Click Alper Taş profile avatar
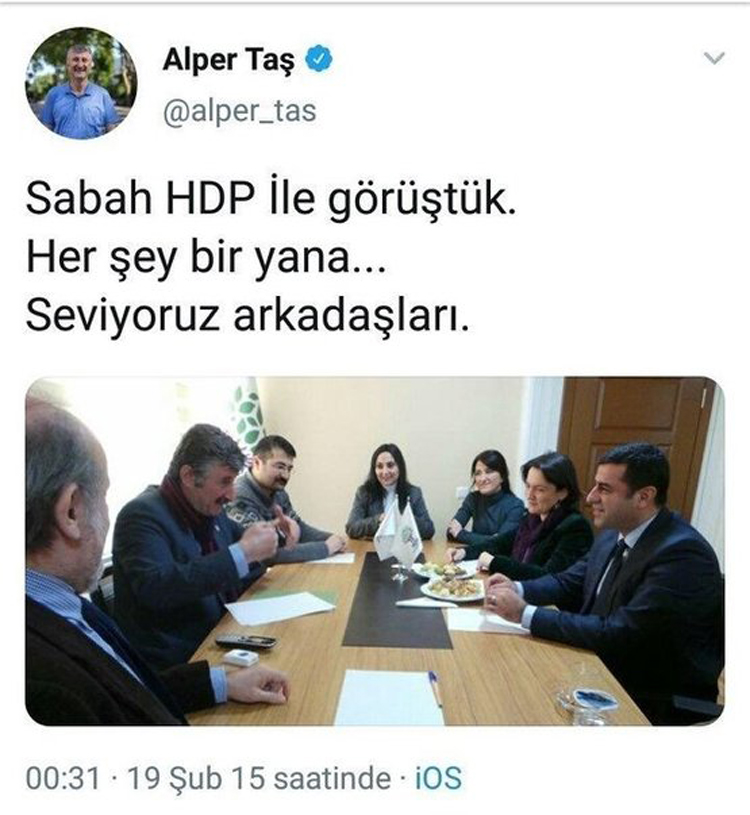 click(81, 83)
